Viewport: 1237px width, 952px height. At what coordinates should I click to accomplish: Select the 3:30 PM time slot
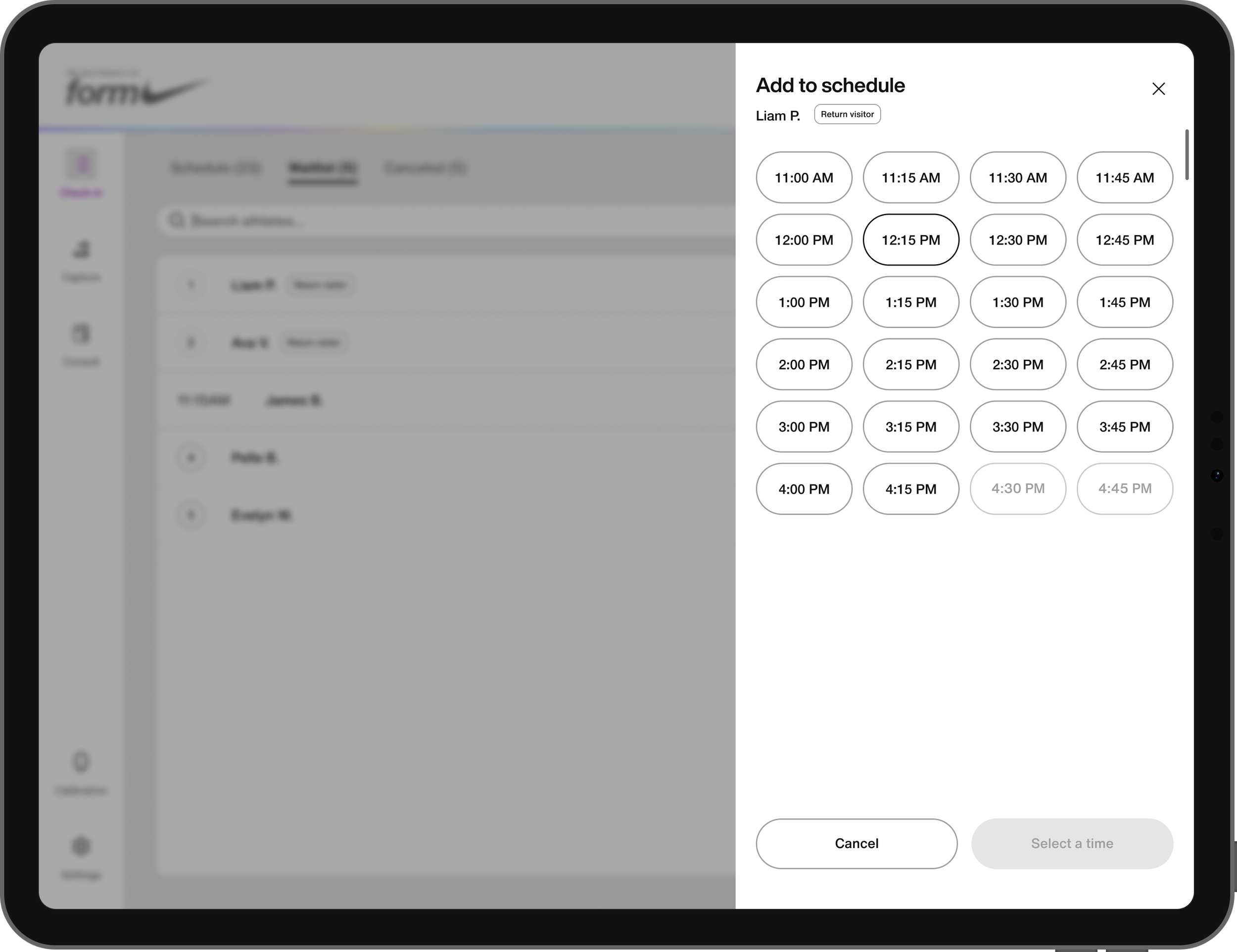tap(1018, 427)
